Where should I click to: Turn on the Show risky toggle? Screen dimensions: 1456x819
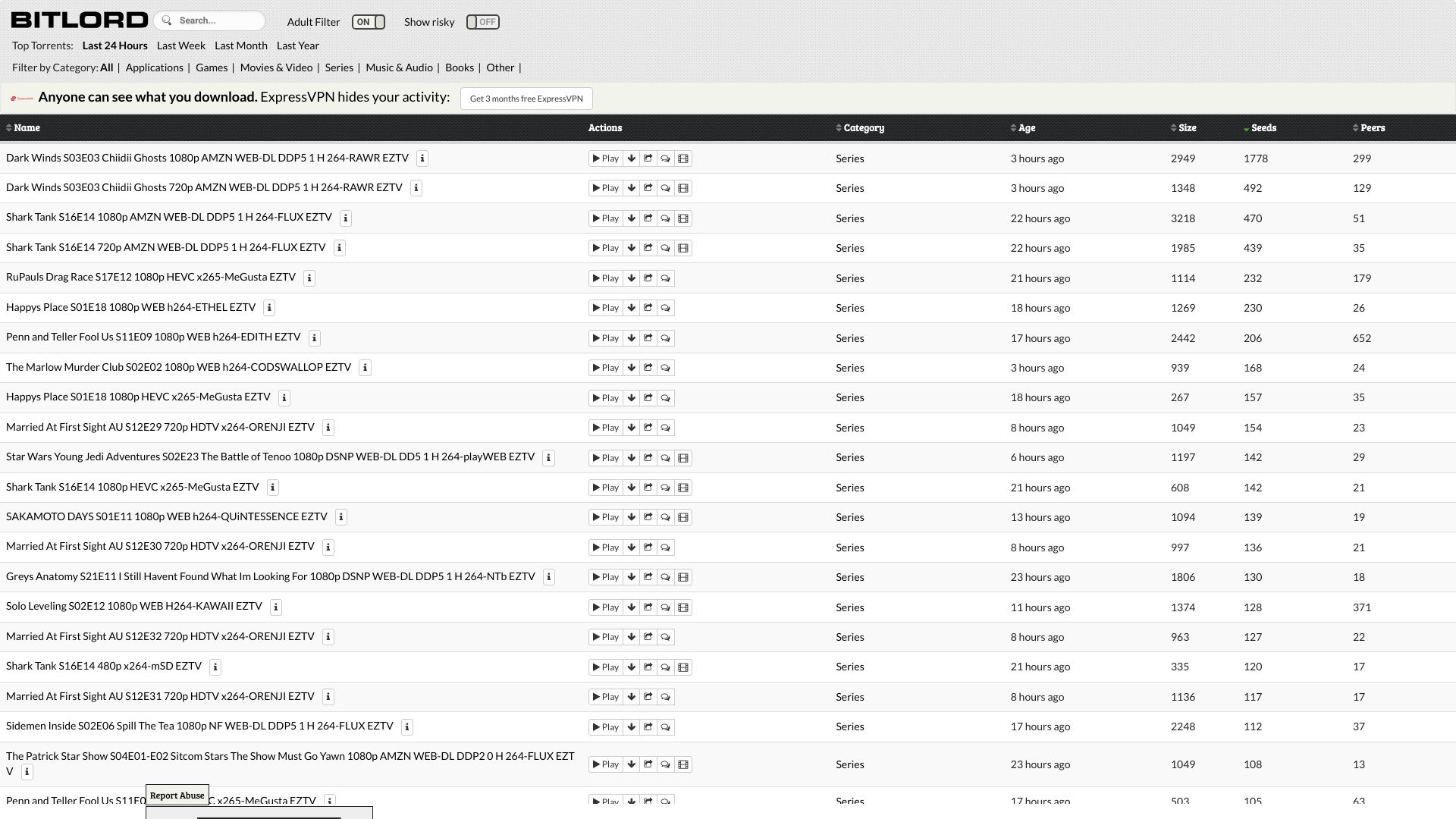pos(482,22)
